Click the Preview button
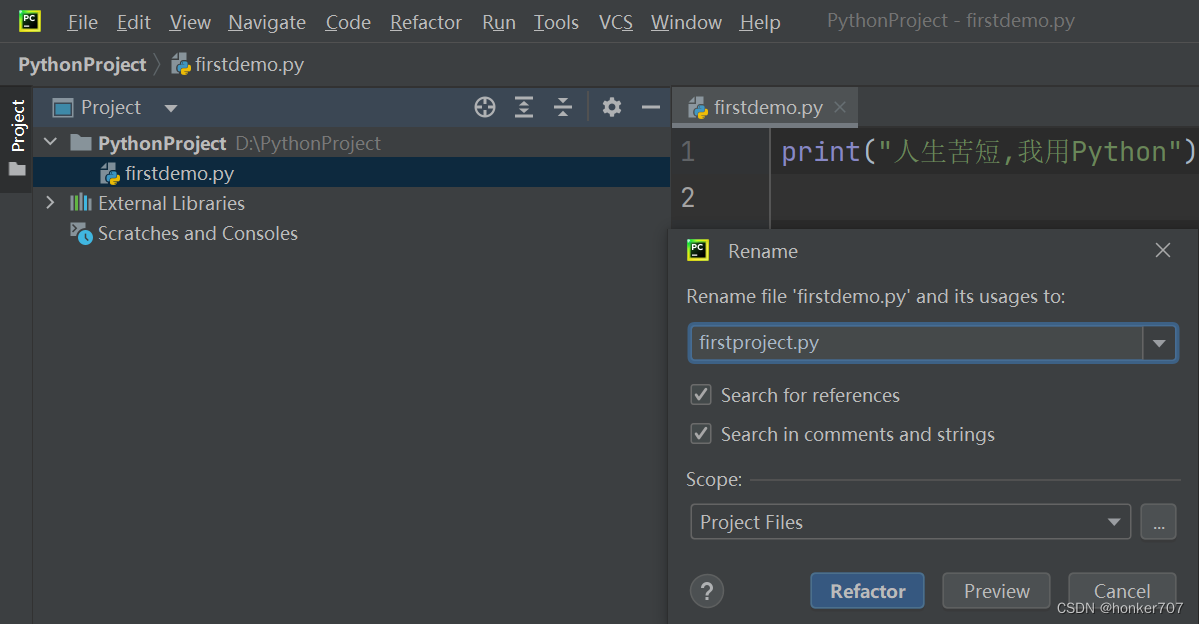This screenshot has height=624, width=1199. [996, 591]
